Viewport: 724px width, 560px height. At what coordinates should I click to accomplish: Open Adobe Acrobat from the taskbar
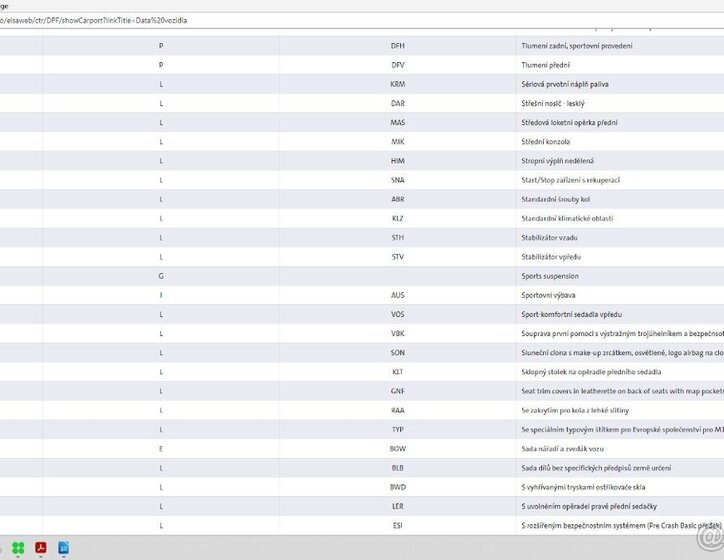pos(42,548)
